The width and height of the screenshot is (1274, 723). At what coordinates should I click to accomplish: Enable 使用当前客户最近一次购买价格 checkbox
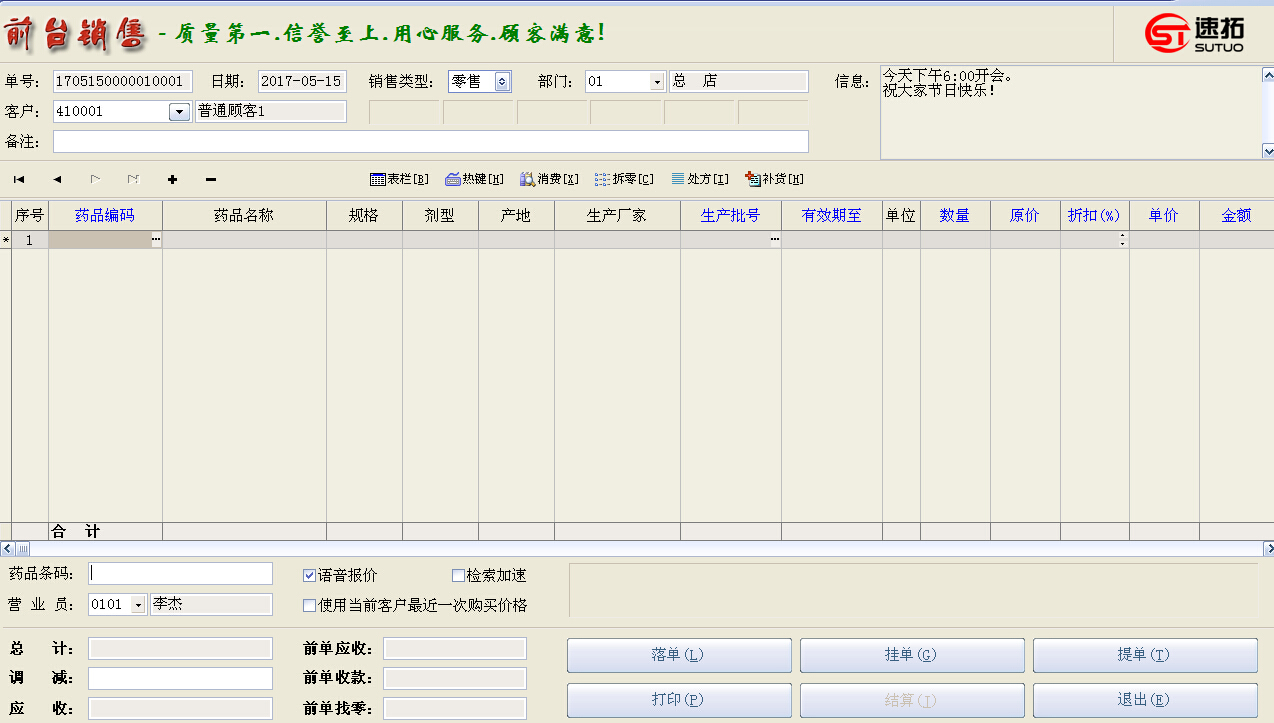(309, 605)
